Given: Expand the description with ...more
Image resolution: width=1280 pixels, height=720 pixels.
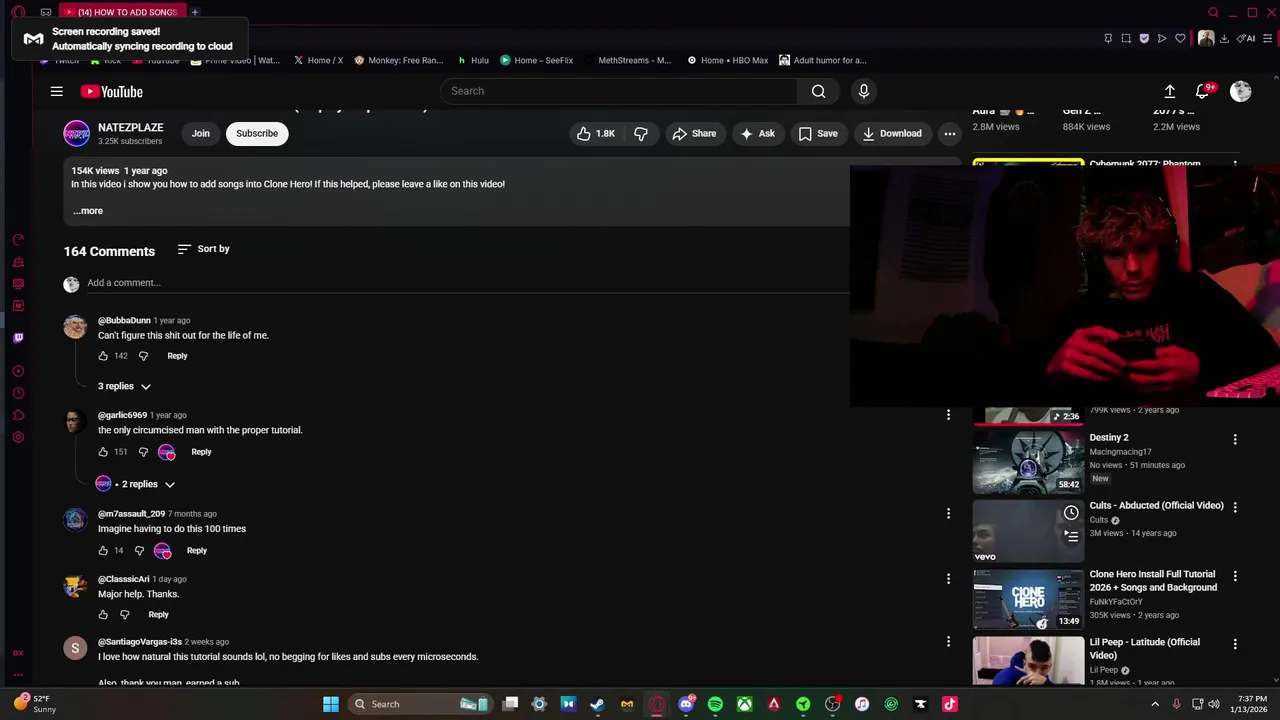Looking at the screenshot, I should (x=88, y=211).
